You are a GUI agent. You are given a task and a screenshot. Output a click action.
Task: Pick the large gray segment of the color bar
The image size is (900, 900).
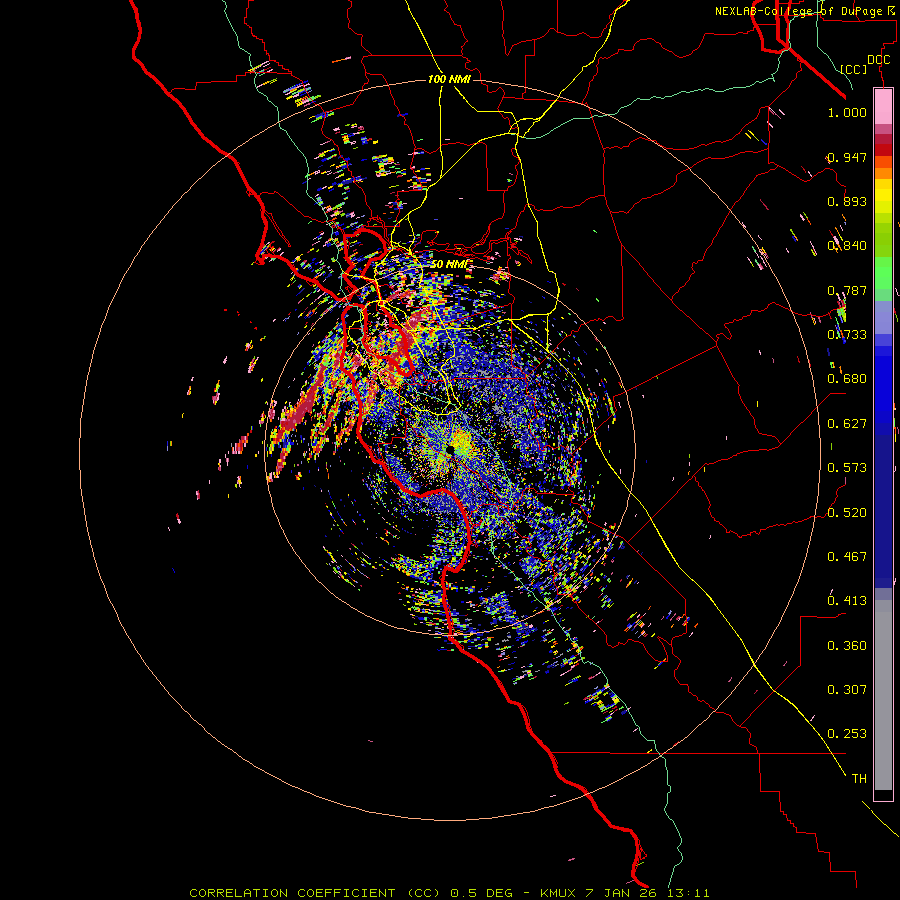coord(883,695)
